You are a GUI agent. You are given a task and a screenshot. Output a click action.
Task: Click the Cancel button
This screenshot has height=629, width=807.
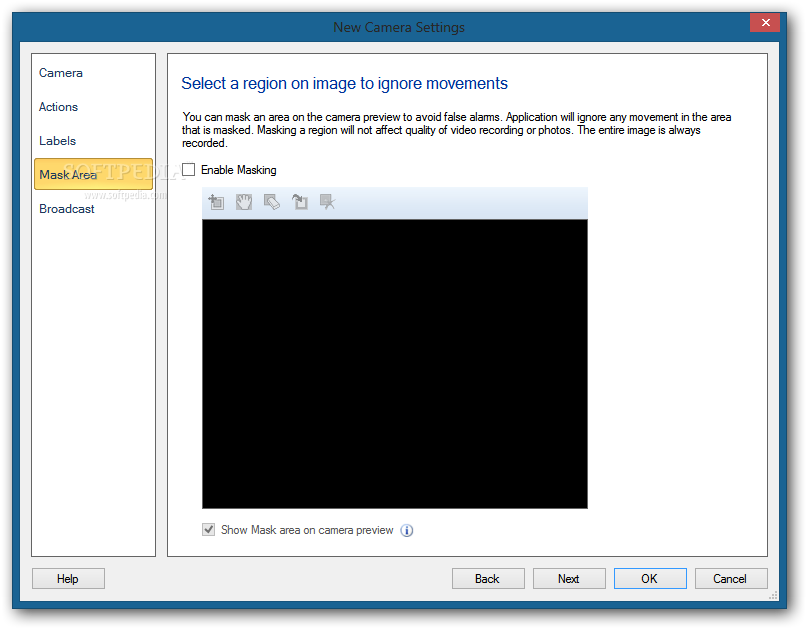pos(730,579)
